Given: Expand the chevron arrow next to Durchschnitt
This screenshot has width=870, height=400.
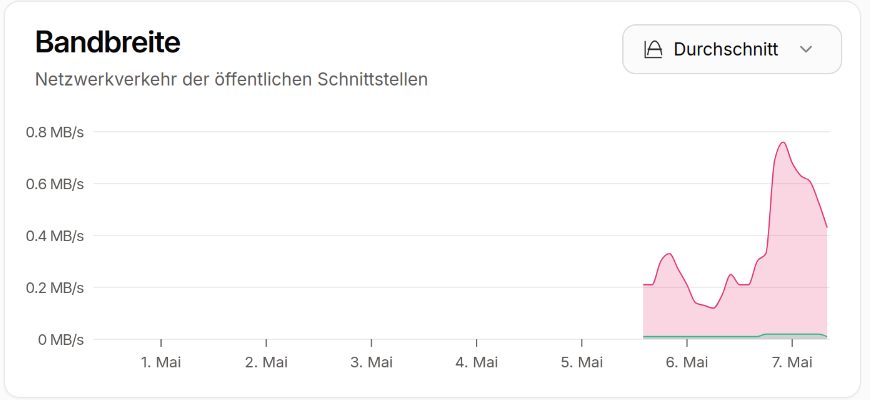Looking at the screenshot, I should pyautogui.click(x=806, y=49).
